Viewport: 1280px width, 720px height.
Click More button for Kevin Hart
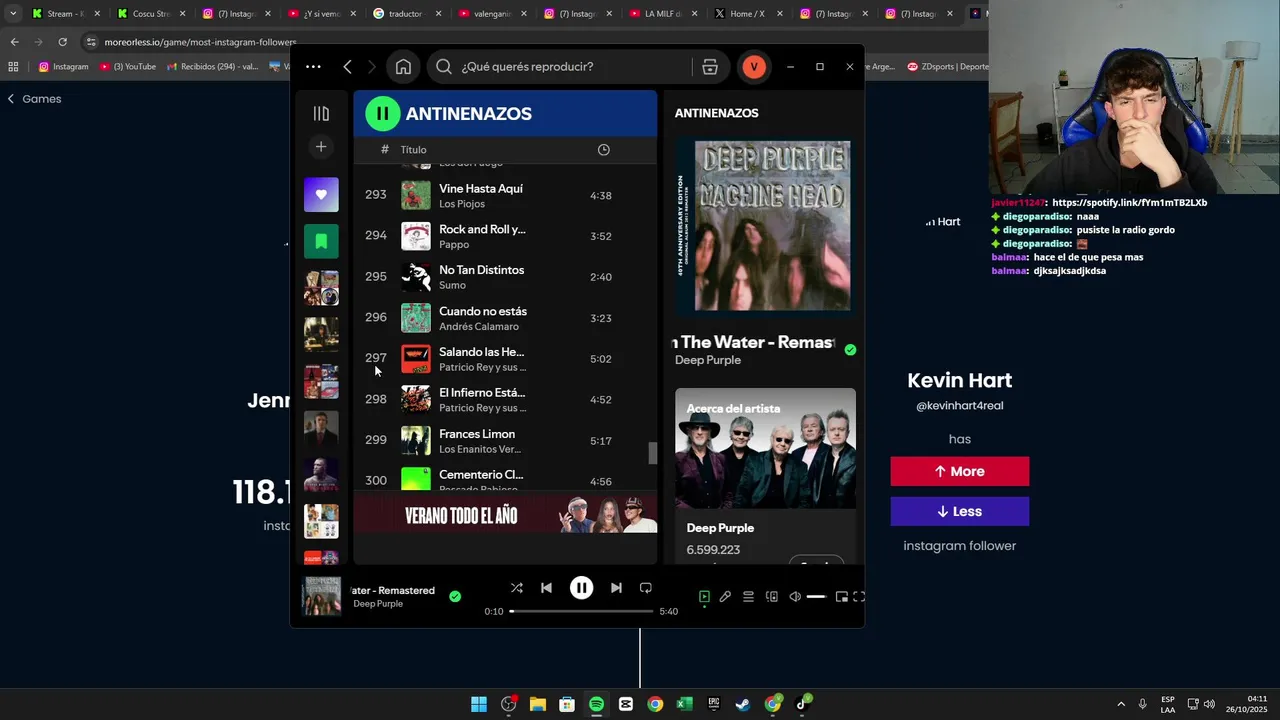960,471
